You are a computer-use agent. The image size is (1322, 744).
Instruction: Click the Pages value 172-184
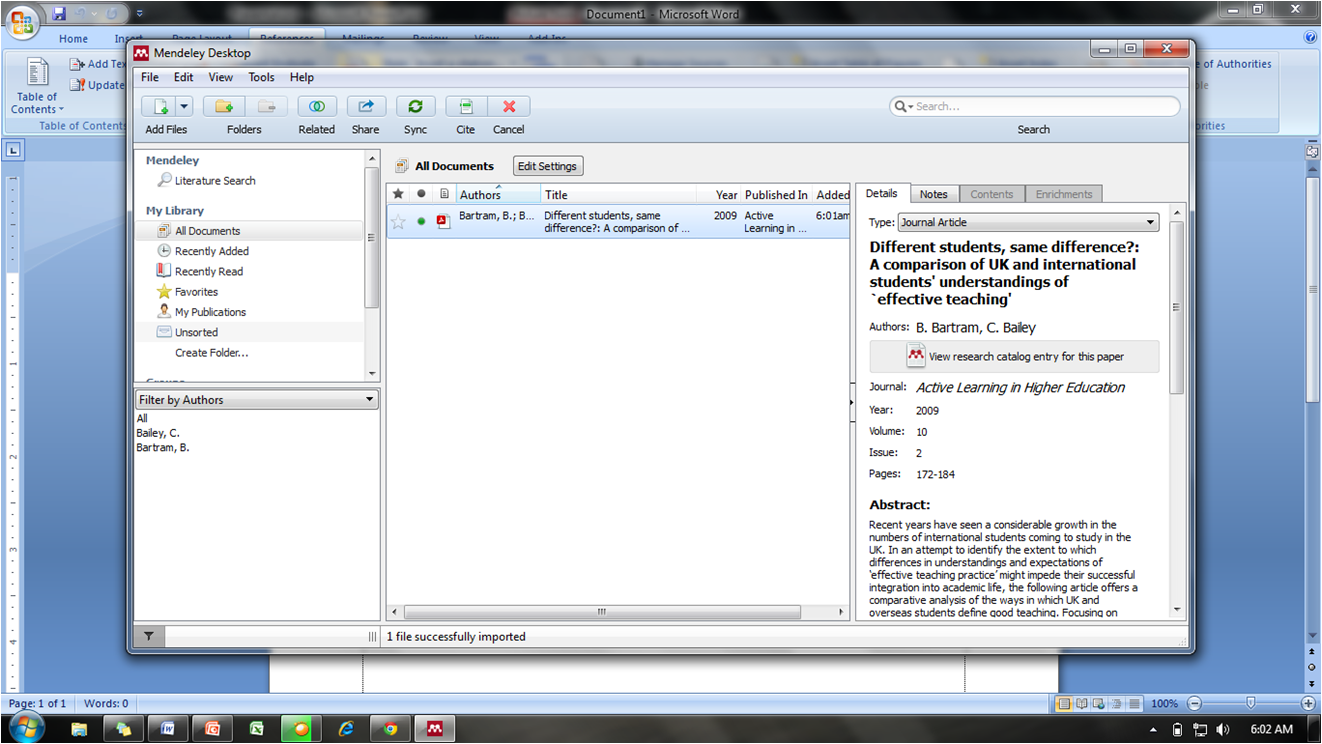935,474
